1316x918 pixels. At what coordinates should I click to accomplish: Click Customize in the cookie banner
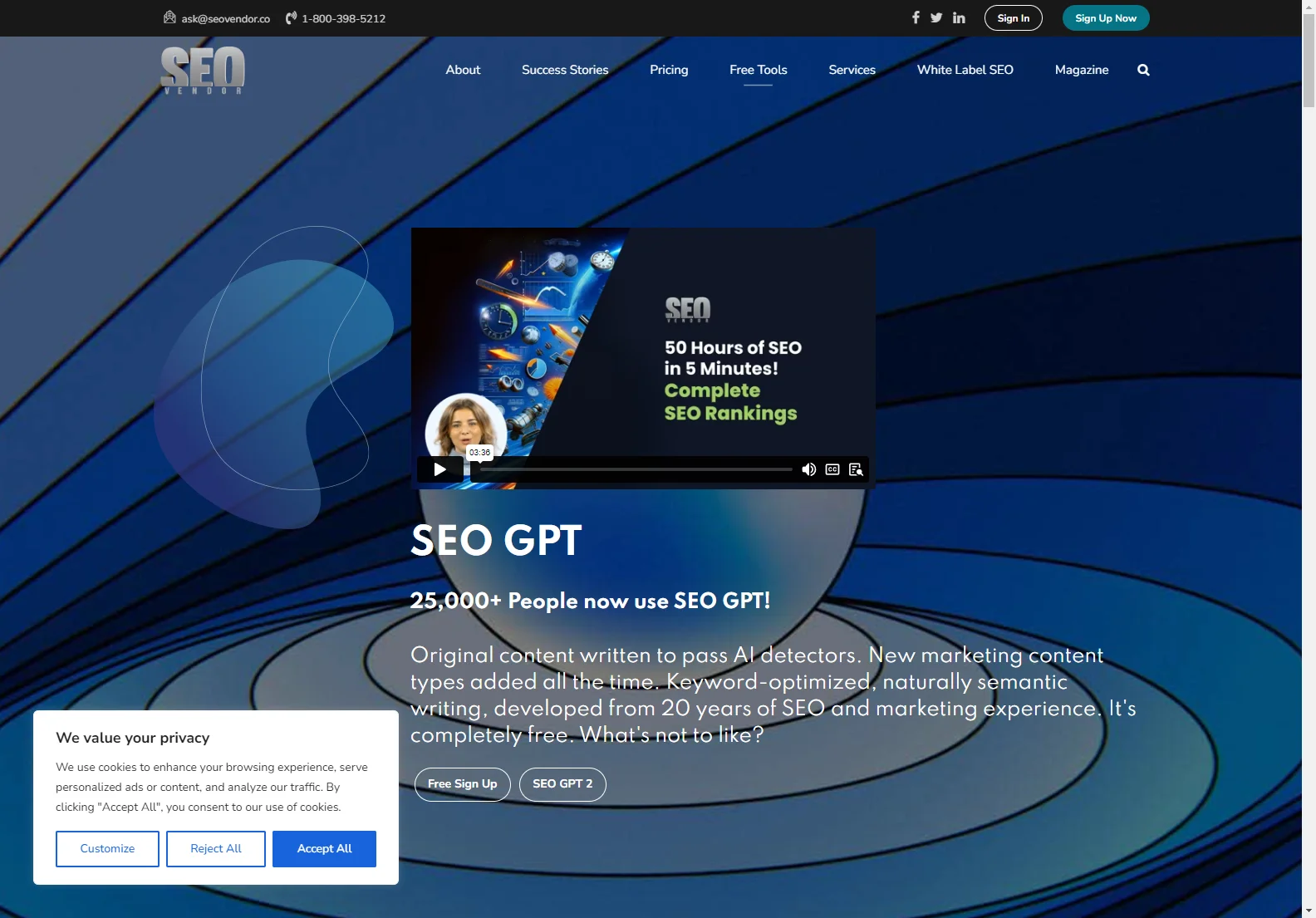(x=107, y=849)
